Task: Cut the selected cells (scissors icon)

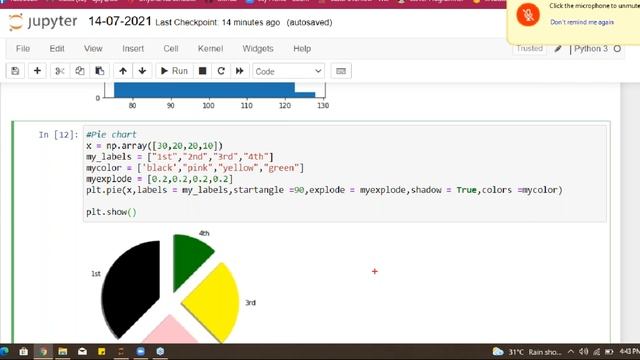Action: point(60,71)
